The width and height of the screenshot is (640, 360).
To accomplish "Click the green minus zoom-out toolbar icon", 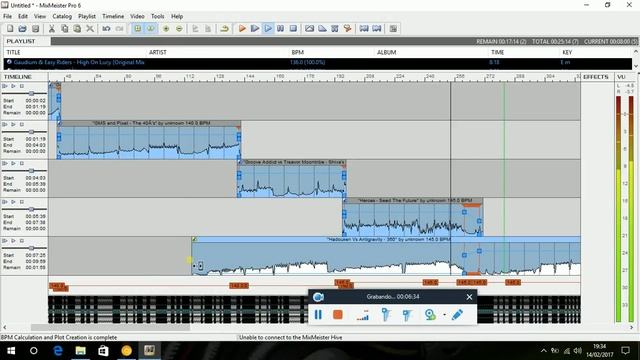I will (179, 29).
